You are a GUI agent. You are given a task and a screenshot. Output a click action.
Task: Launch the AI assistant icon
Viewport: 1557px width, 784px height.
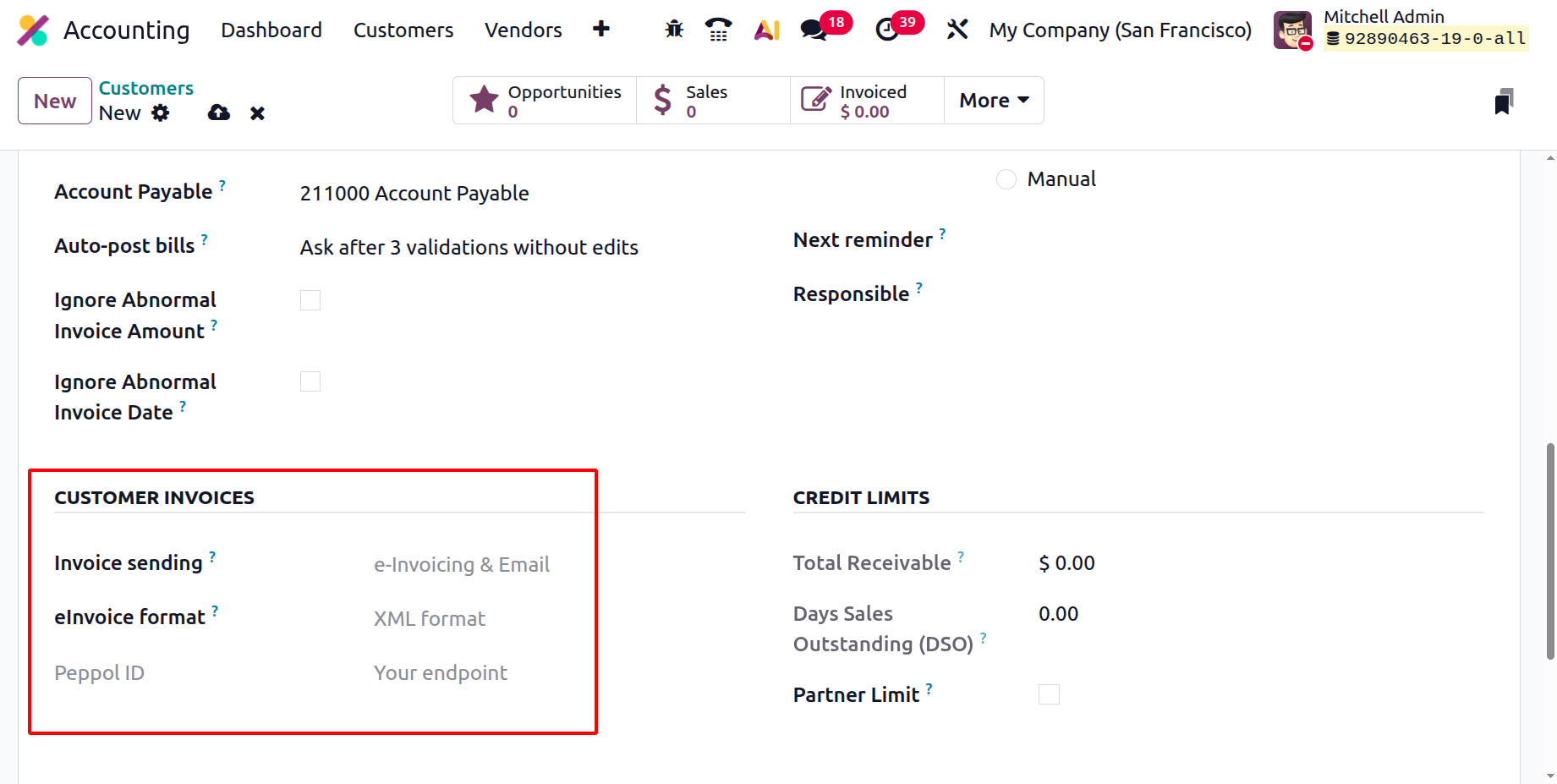click(x=766, y=30)
